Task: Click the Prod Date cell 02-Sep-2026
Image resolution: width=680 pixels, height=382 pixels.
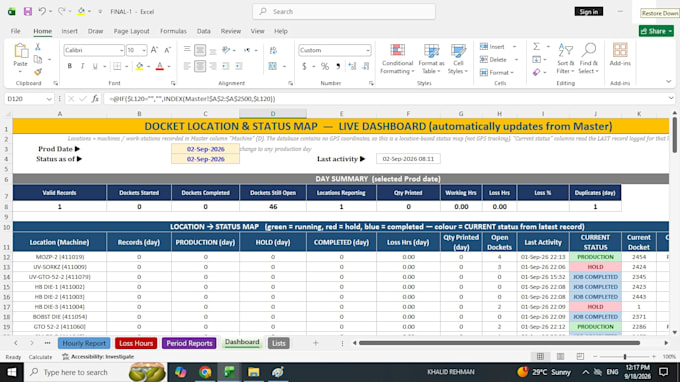Action: click(x=206, y=149)
